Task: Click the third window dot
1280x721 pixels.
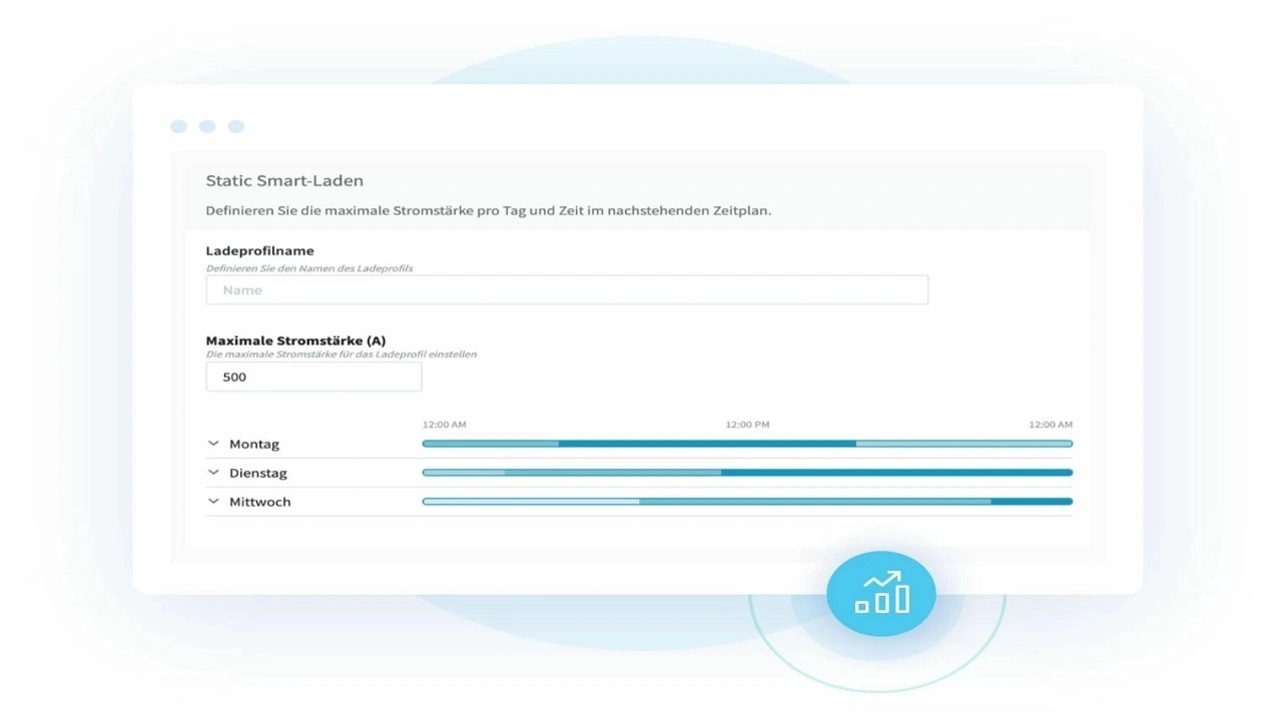Action: [x=236, y=126]
